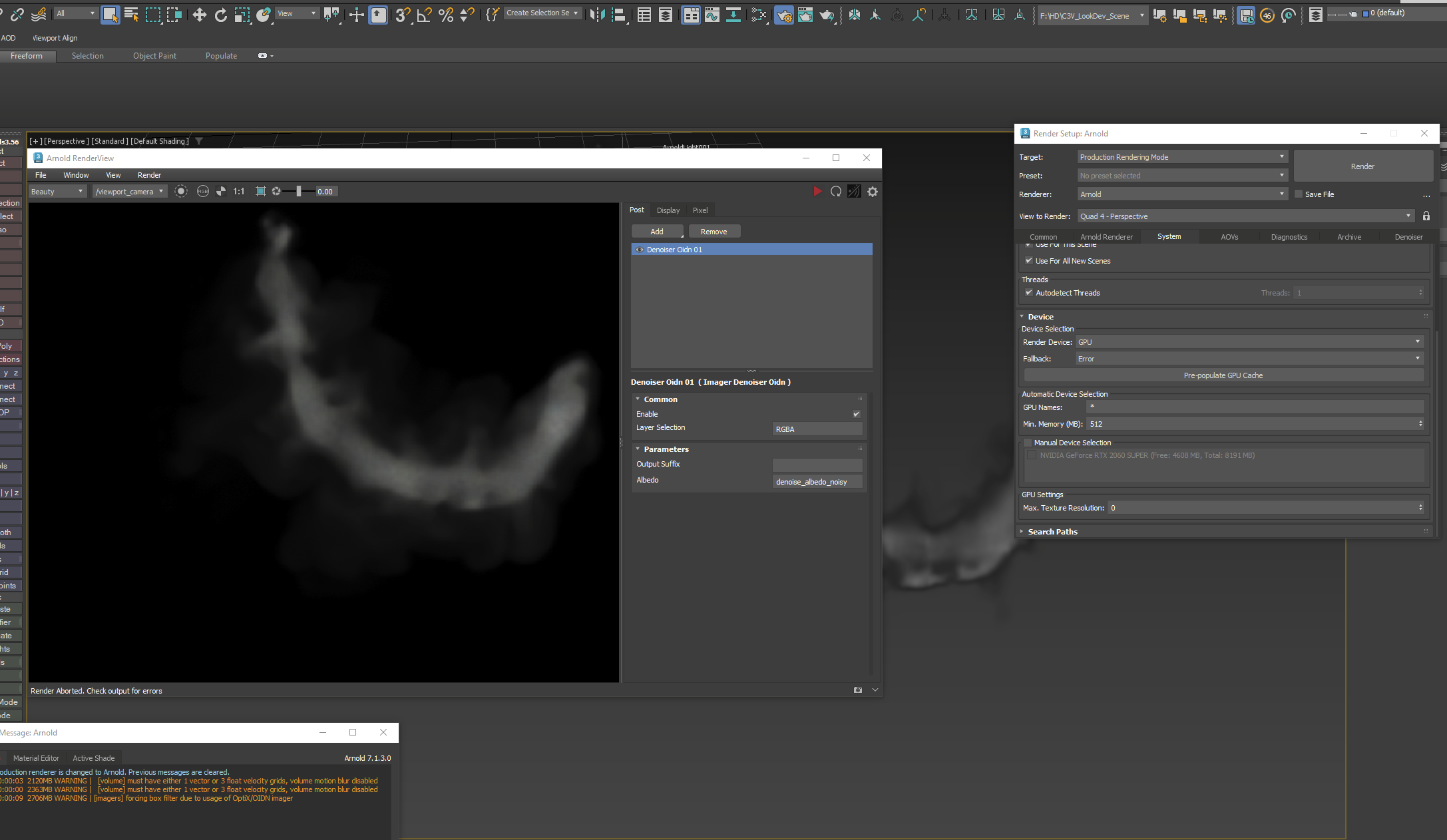1447x840 pixels.
Task: Remove the selected Denoiser Oidn 01
Action: 714,231
